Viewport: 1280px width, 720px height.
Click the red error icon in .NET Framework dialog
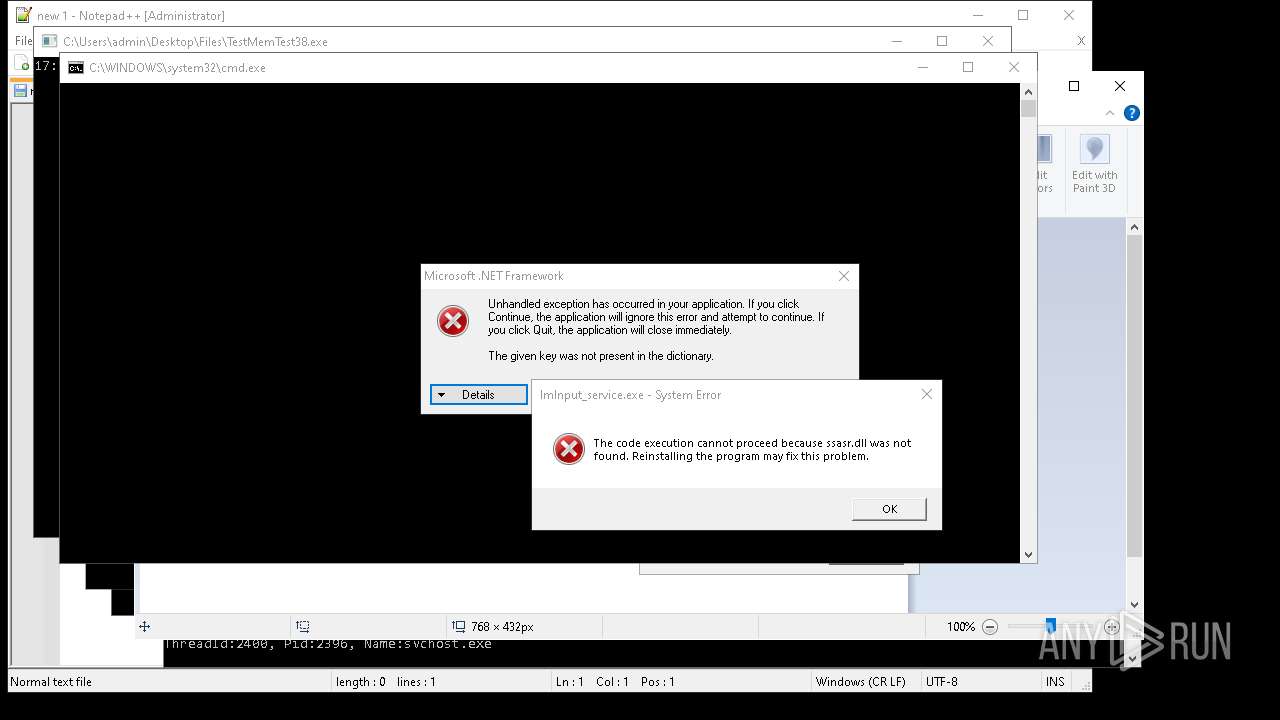tap(453, 321)
